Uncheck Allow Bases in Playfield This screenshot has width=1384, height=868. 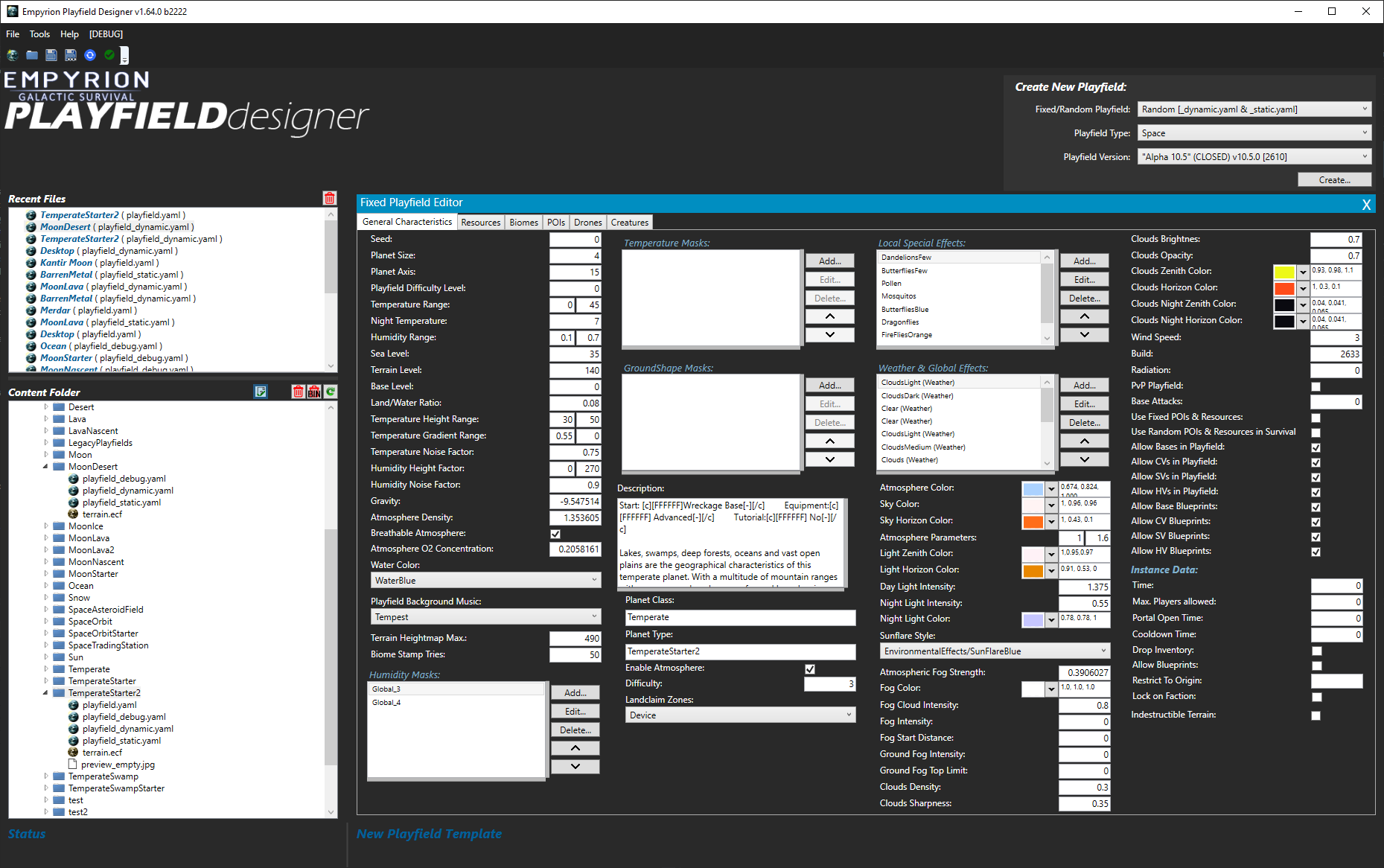coord(1316,447)
